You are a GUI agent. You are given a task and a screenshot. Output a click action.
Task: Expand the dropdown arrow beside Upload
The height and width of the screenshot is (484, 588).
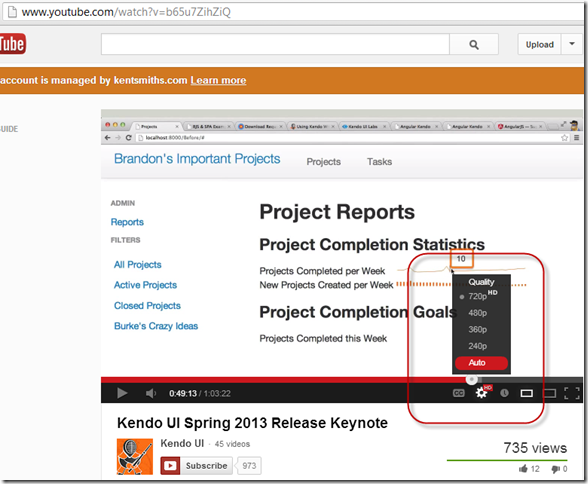(572, 44)
